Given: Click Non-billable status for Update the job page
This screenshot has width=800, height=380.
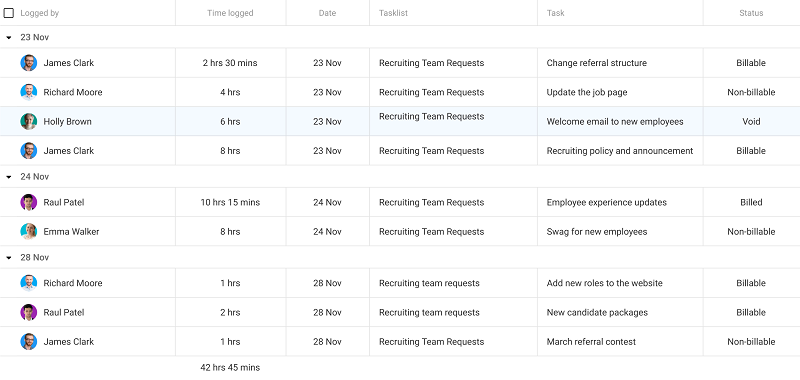Looking at the screenshot, I should point(751,92).
